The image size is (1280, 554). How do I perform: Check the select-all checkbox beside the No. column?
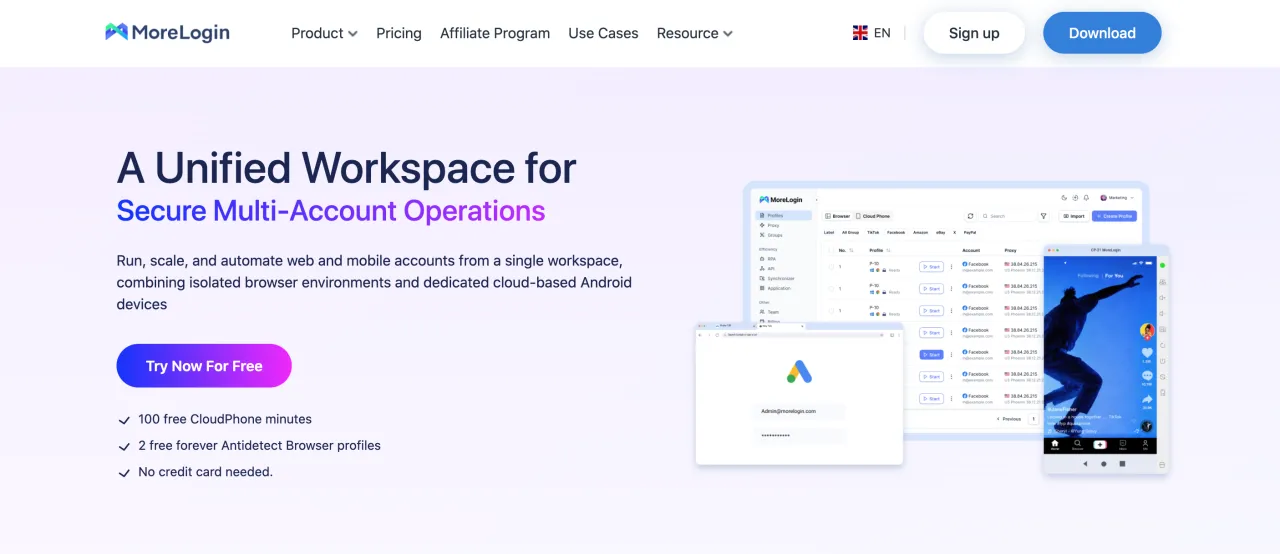point(829,250)
